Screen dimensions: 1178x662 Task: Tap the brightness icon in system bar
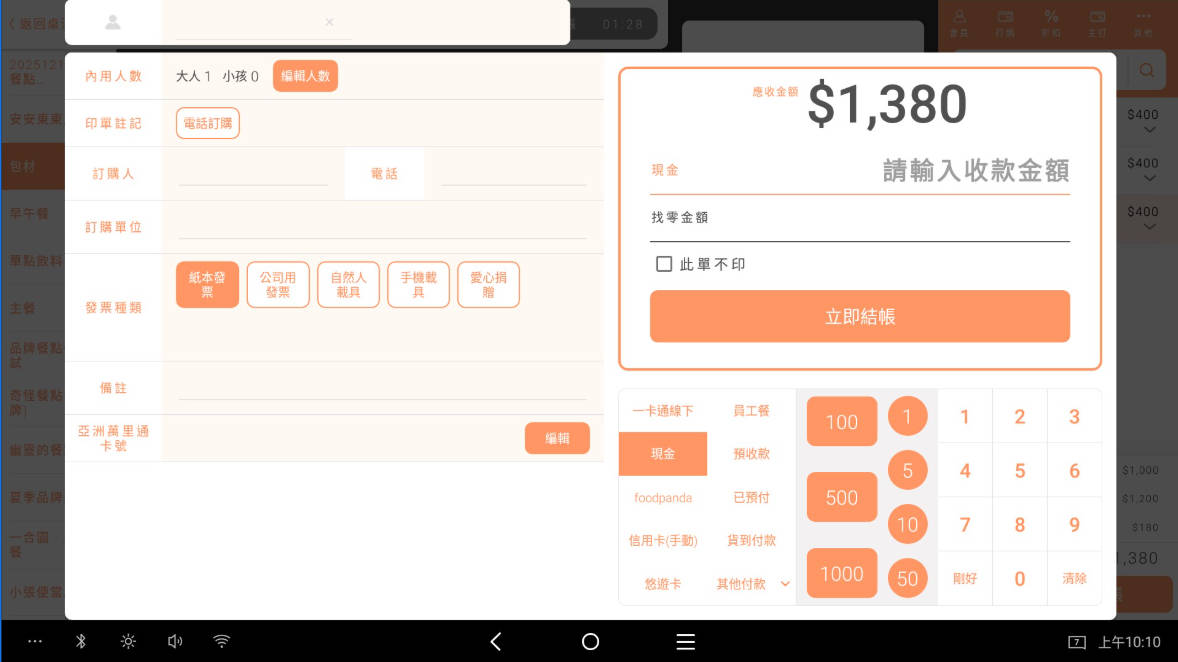tap(128, 642)
